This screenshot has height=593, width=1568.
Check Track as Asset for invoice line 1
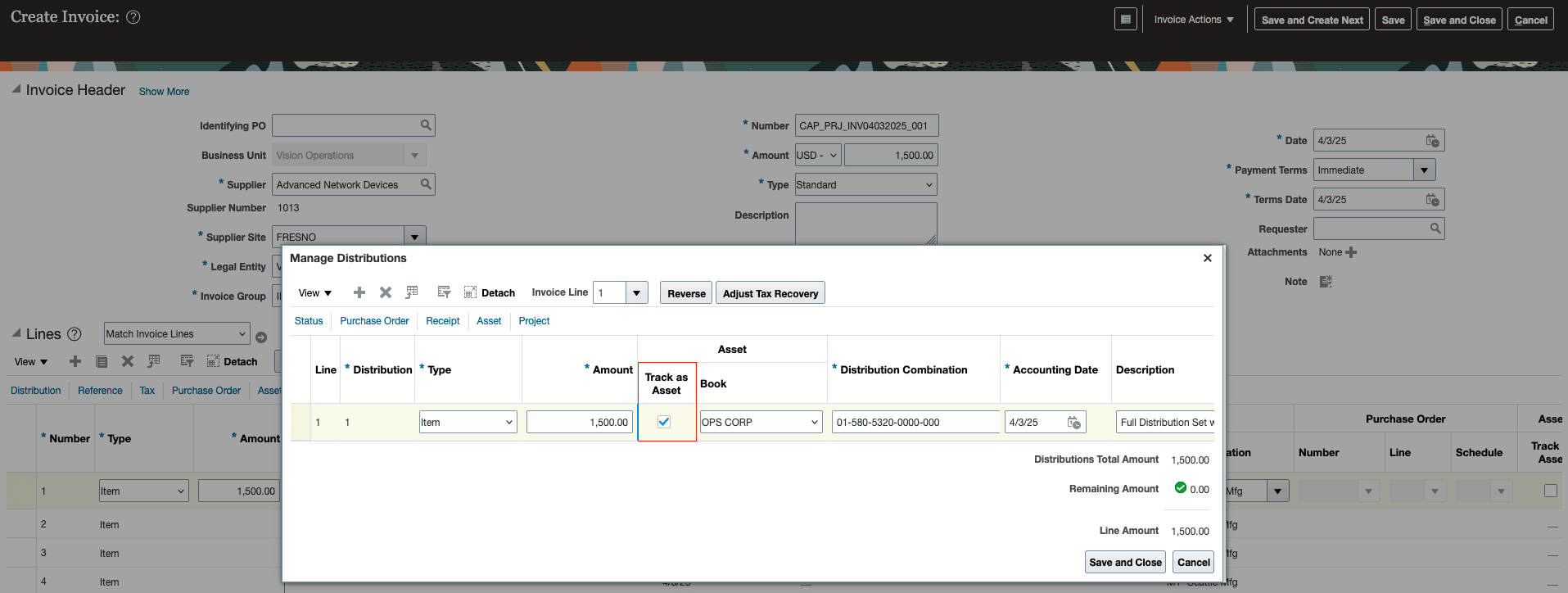pyautogui.click(x=1550, y=491)
